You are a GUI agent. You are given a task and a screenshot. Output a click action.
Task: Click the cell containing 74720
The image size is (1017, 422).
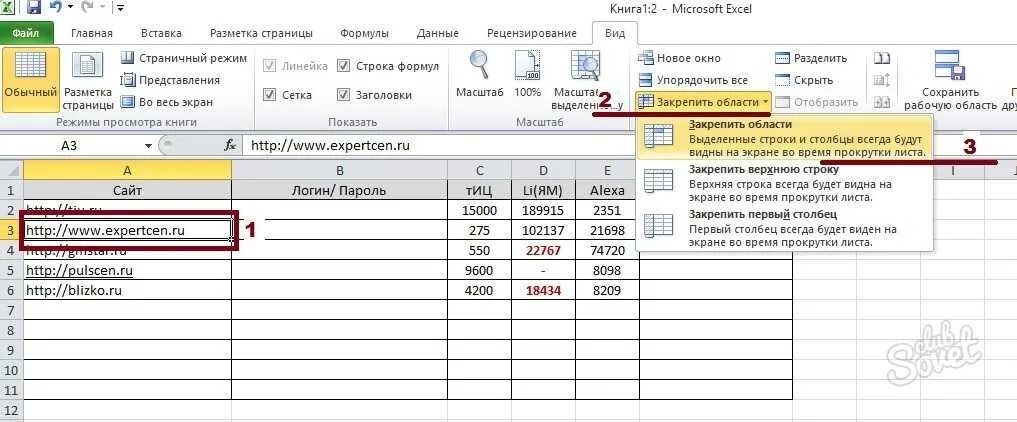(x=607, y=250)
